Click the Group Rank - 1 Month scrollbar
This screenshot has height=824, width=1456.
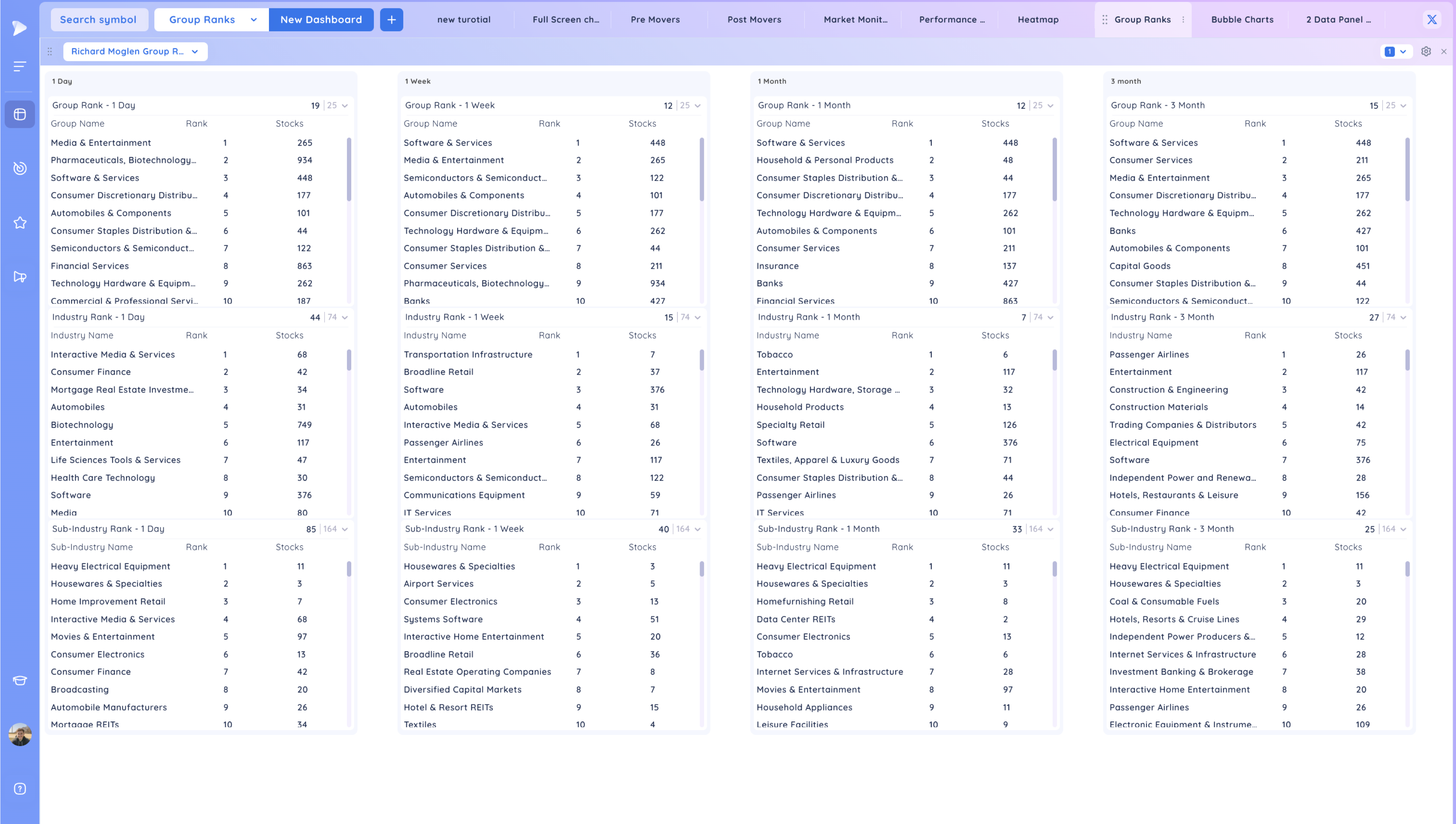tap(1054, 169)
